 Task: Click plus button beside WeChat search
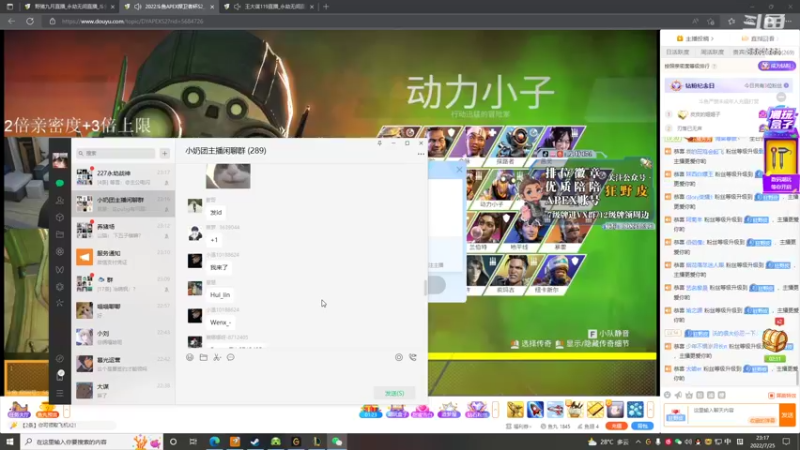tap(164, 153)
